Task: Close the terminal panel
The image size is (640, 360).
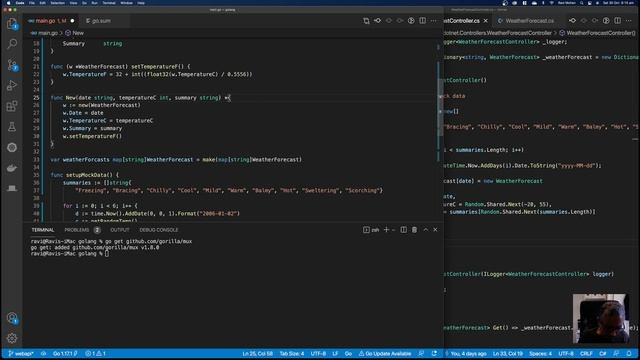Action: click(435, 230)
